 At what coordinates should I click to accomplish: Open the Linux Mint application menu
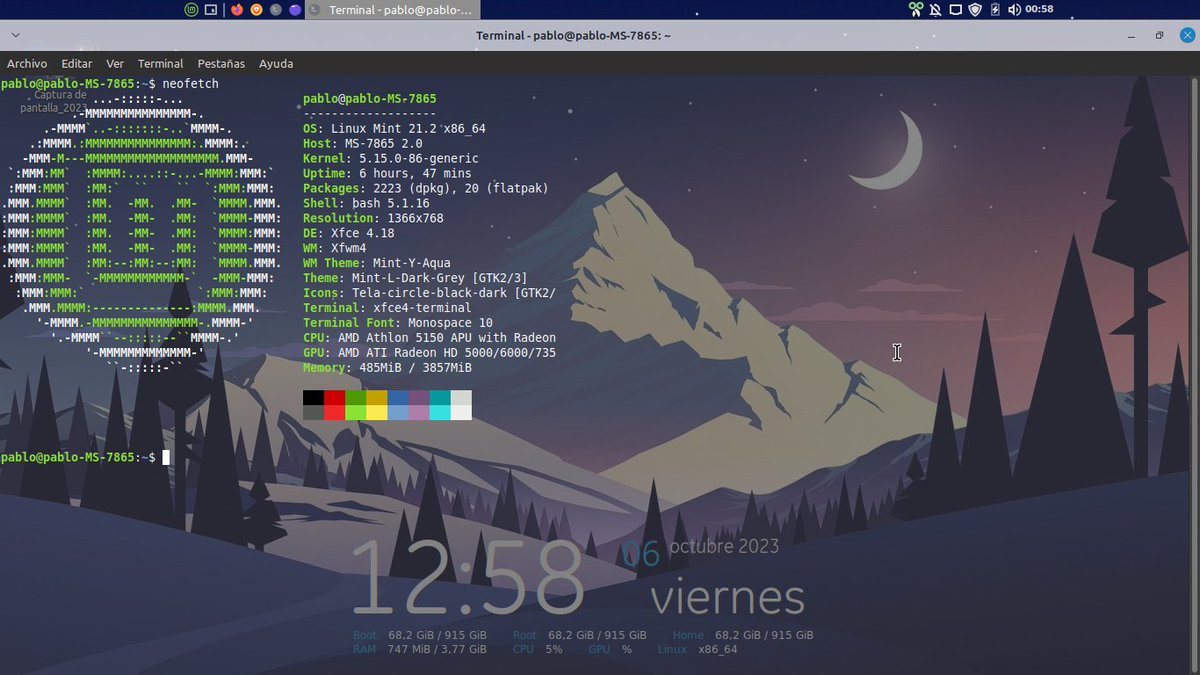(190, 10)
